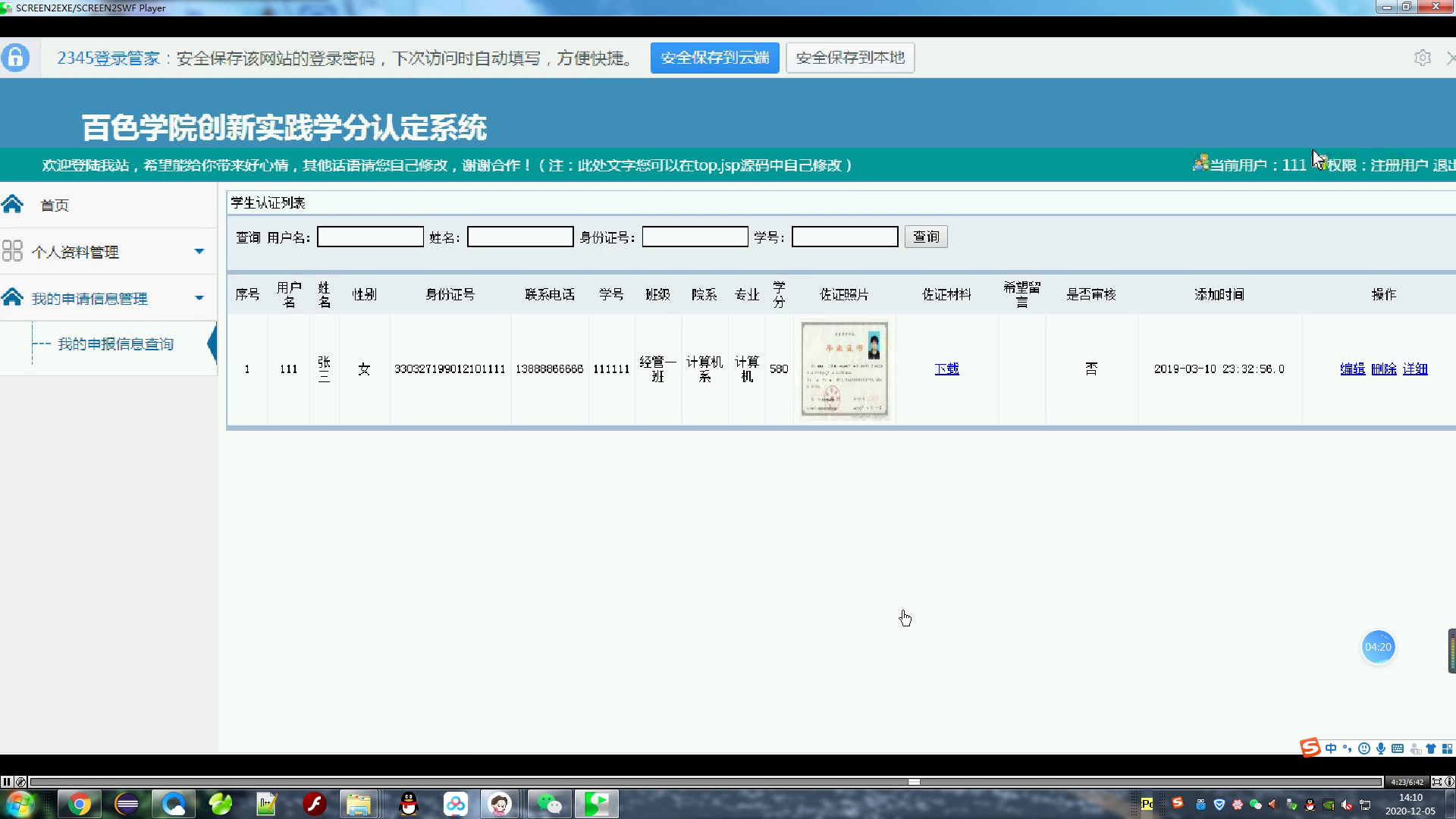Click ID number 330327199012101111 cell

[450, 369]
